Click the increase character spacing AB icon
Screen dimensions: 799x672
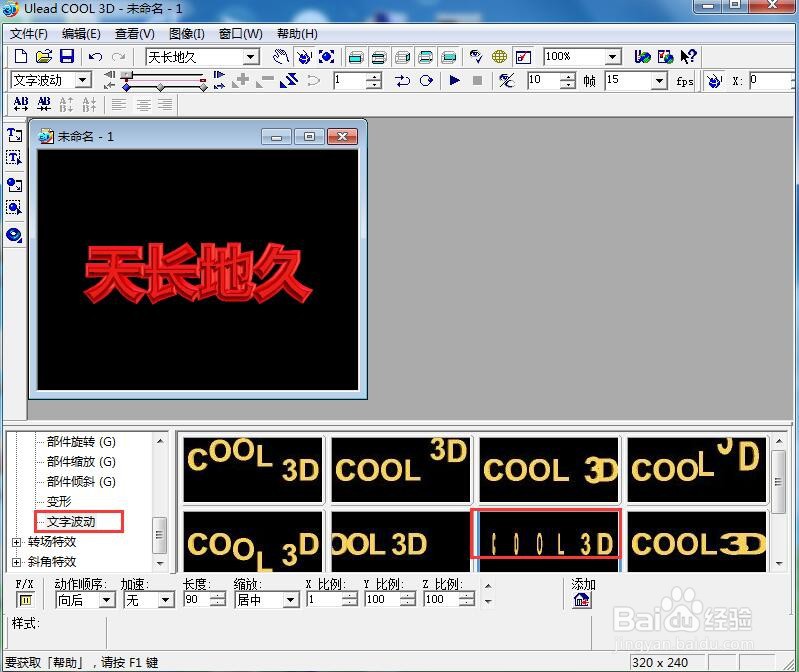[21, 104]
